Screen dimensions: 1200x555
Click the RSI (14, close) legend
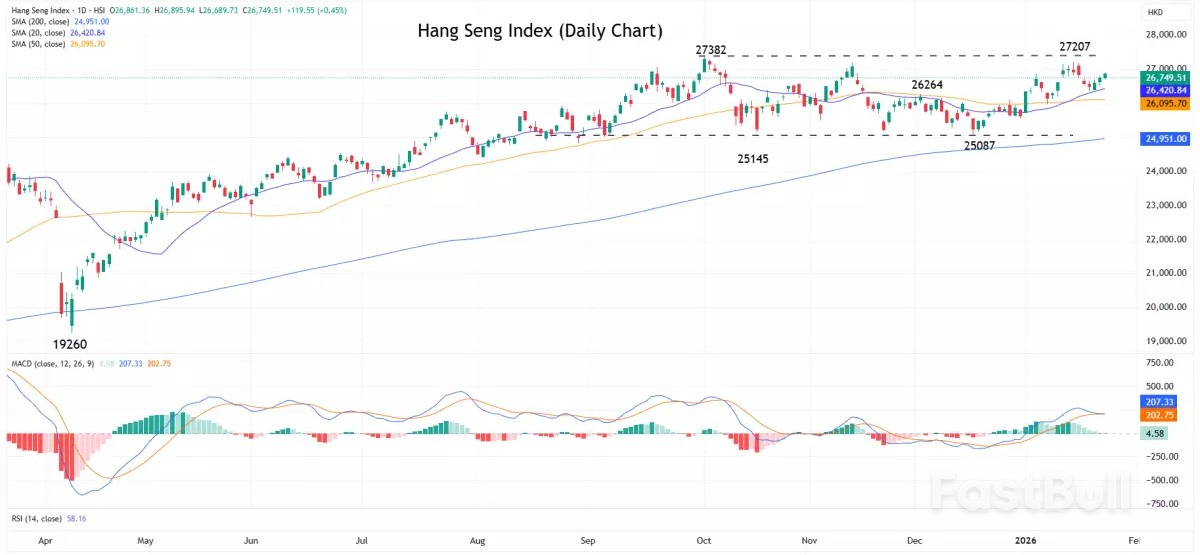pyautogui.click(x=30, y=520)
